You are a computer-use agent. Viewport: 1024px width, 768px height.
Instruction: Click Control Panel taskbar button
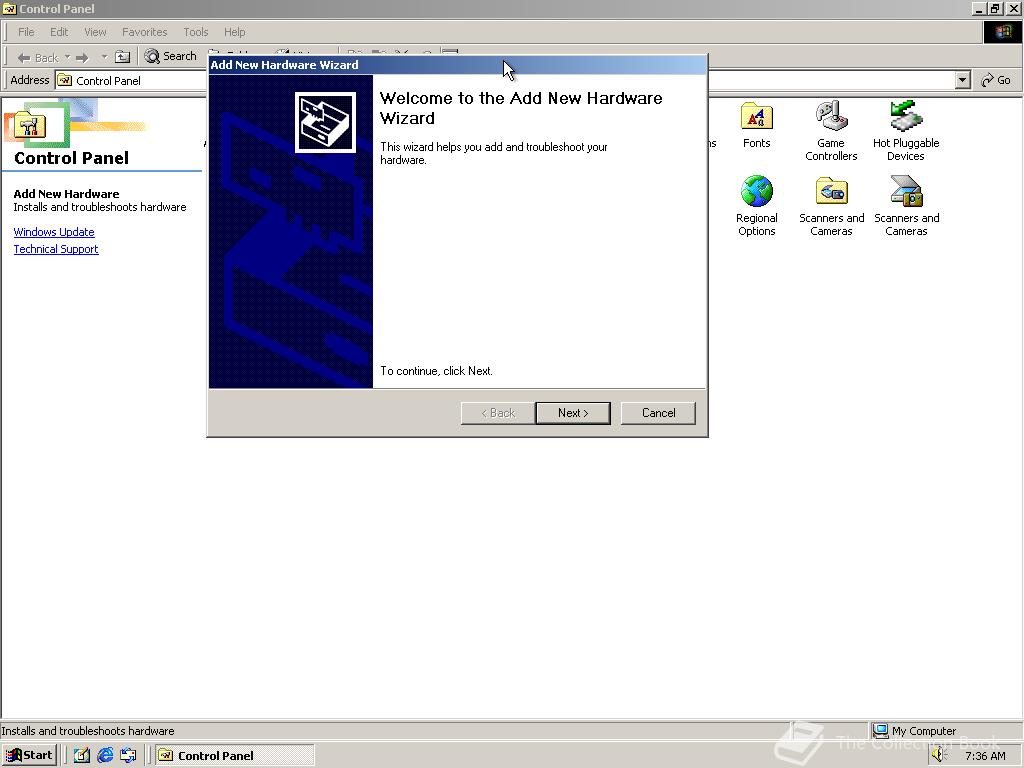(x=234, y=756)
